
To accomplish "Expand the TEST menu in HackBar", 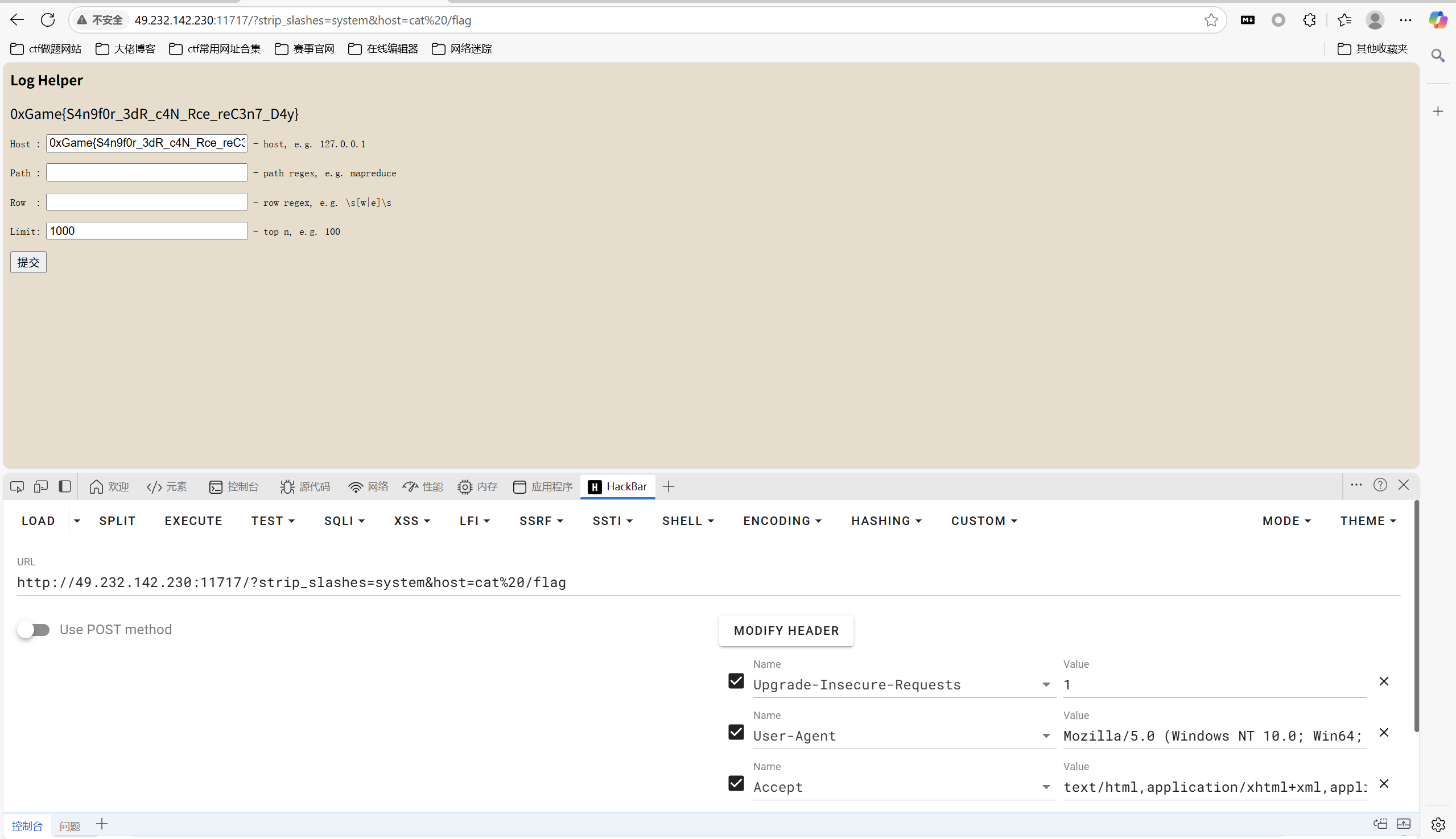I will (273, 521).
